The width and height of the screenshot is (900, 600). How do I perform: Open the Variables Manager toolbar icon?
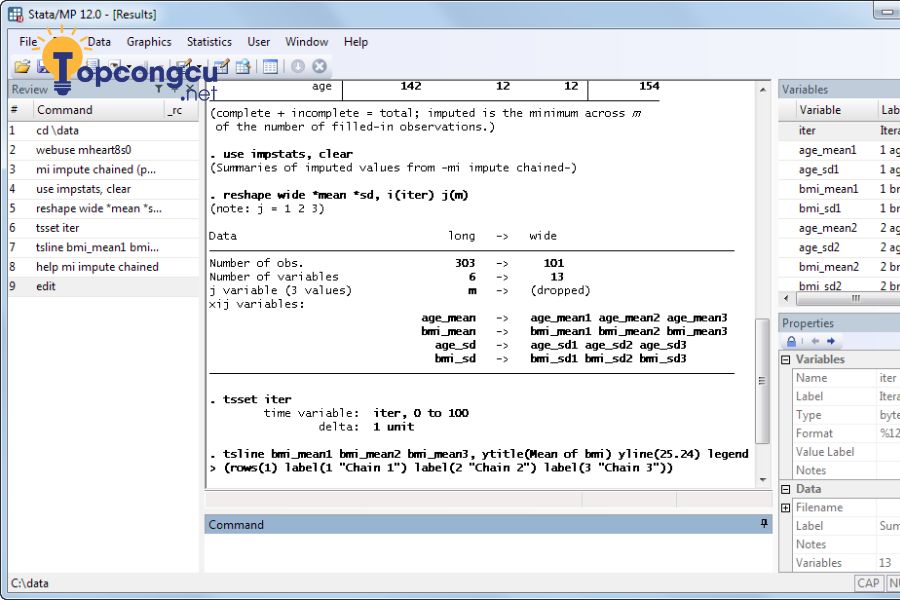(x=270, y=67)
